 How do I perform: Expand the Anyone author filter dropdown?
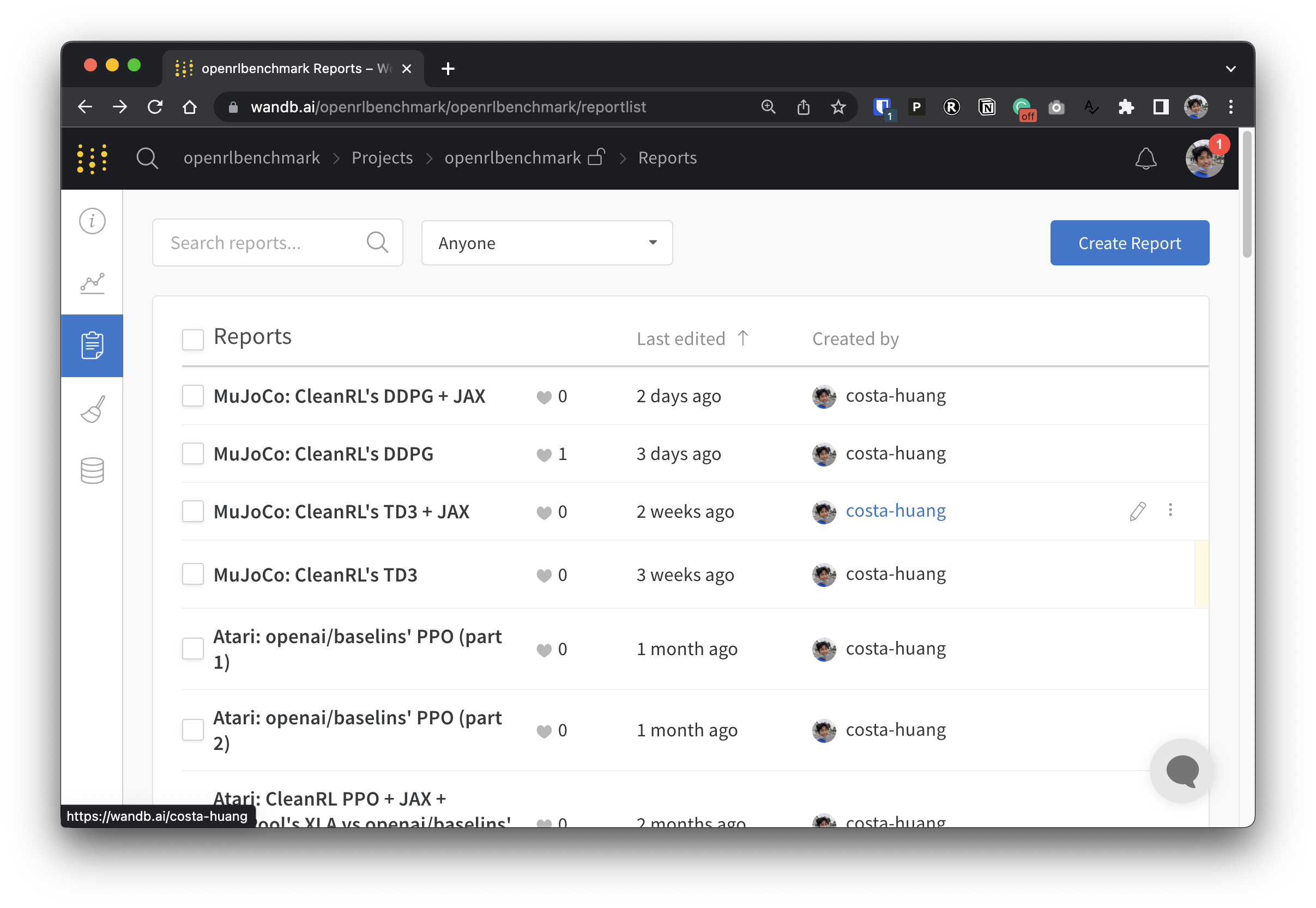pos(546,243)
